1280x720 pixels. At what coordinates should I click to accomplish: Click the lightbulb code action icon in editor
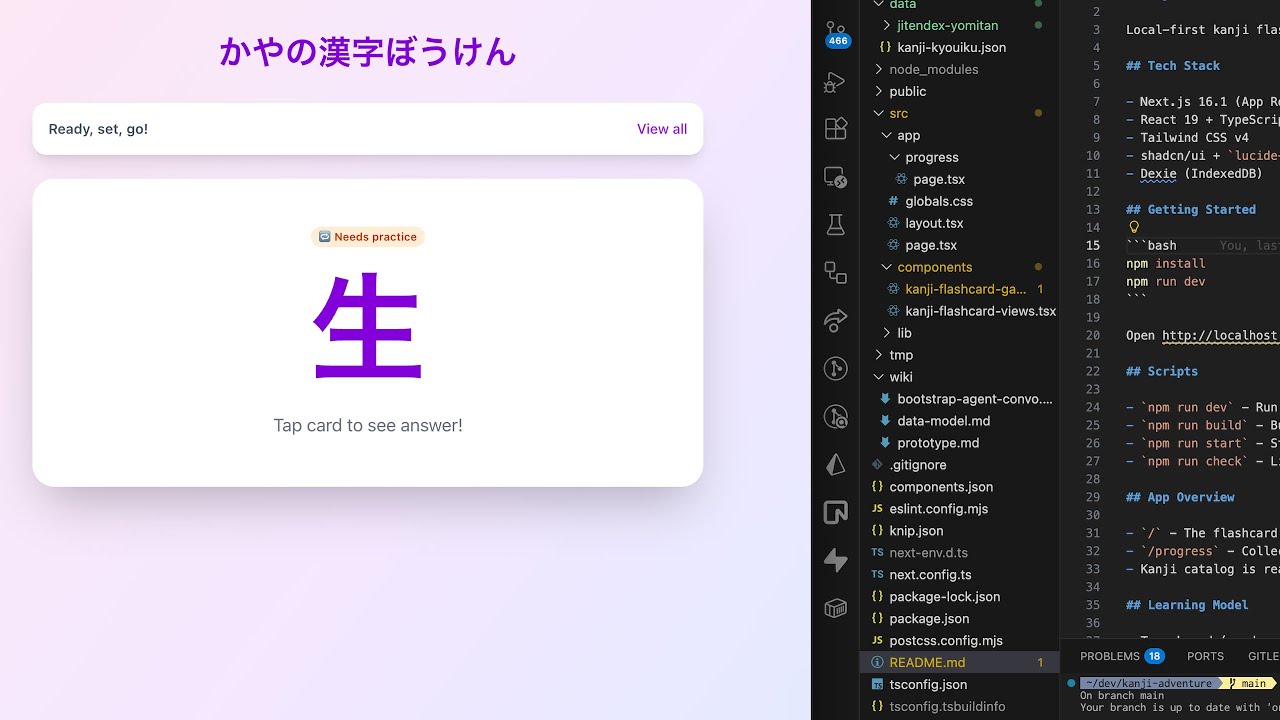[1134, 227]
